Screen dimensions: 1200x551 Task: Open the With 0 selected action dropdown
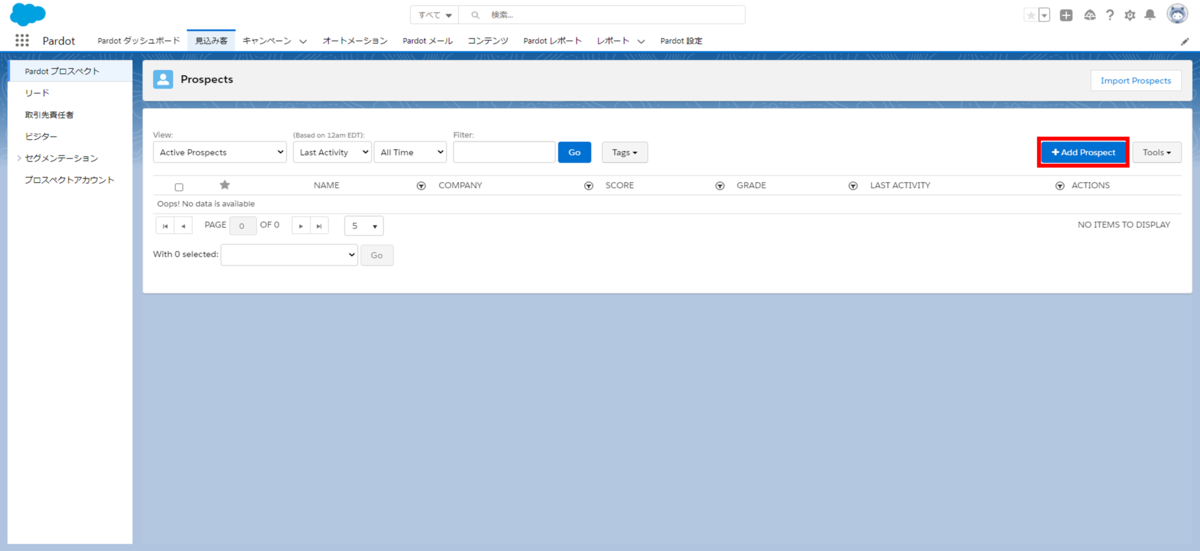[x=289, y=255]
